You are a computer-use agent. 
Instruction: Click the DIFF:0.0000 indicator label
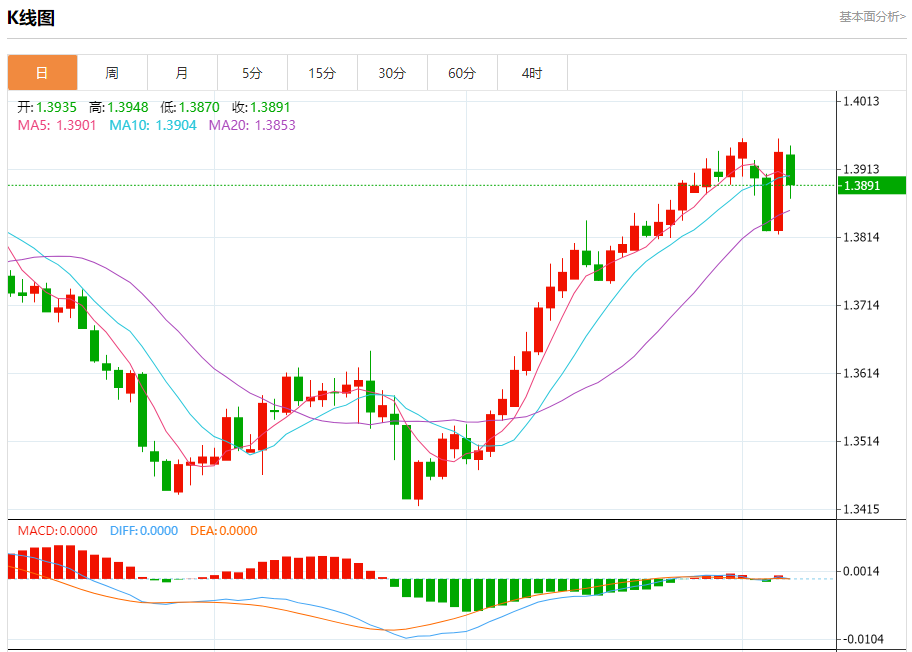pyautogui.click(x=144, y=530)
